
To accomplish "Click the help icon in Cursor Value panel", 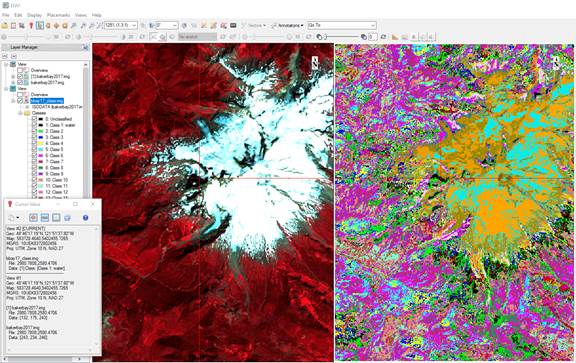I will (85, 218).
